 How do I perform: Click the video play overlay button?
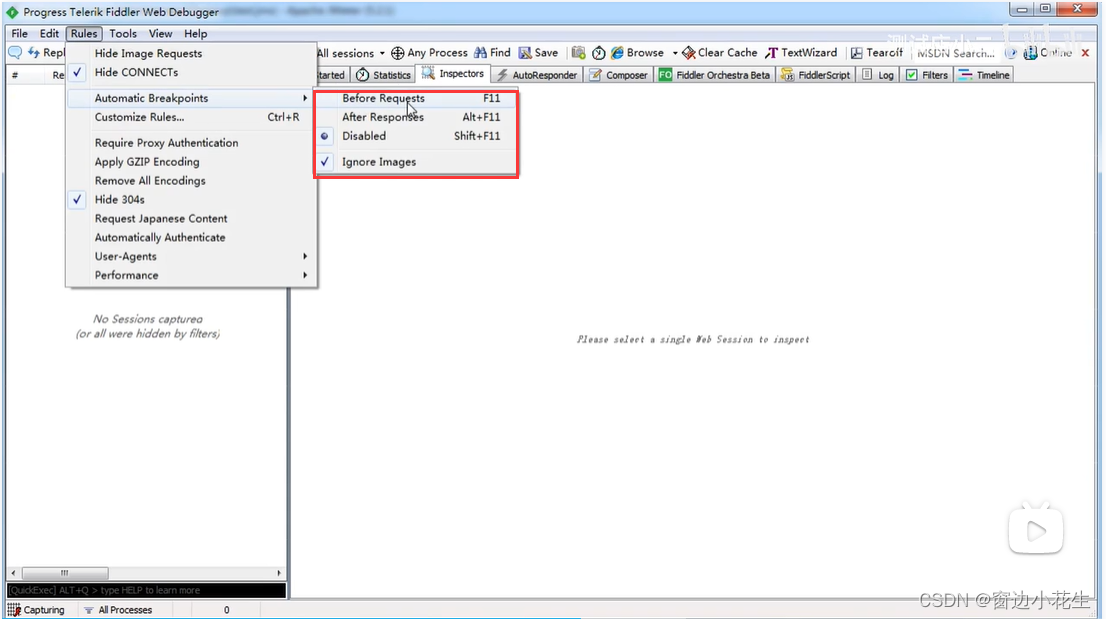click(x=1035, y=530)
